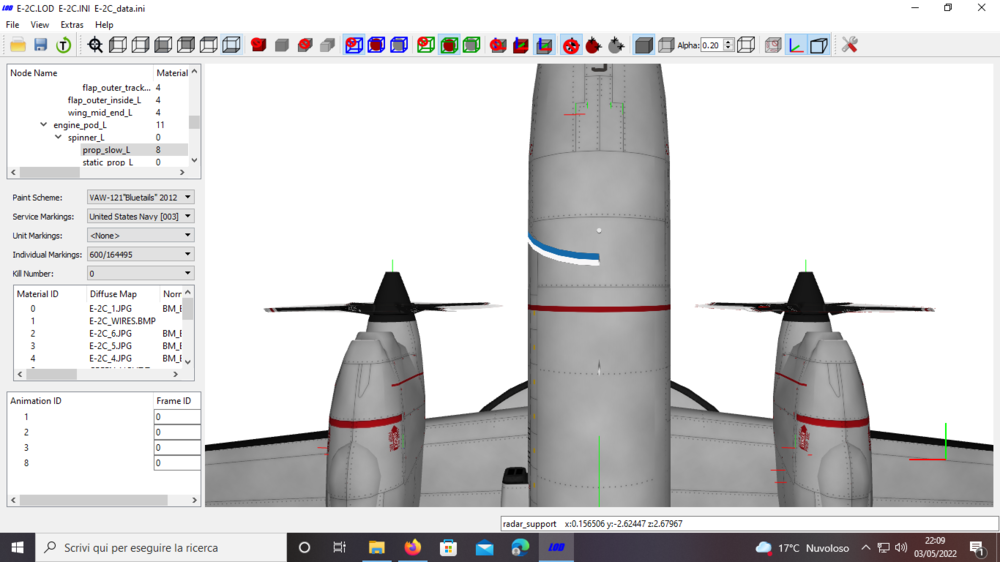The width and height of the screenshot is (1000, 562).
Task: Click the green wireframe cube with gray fill
Action: tap(472, 45)
